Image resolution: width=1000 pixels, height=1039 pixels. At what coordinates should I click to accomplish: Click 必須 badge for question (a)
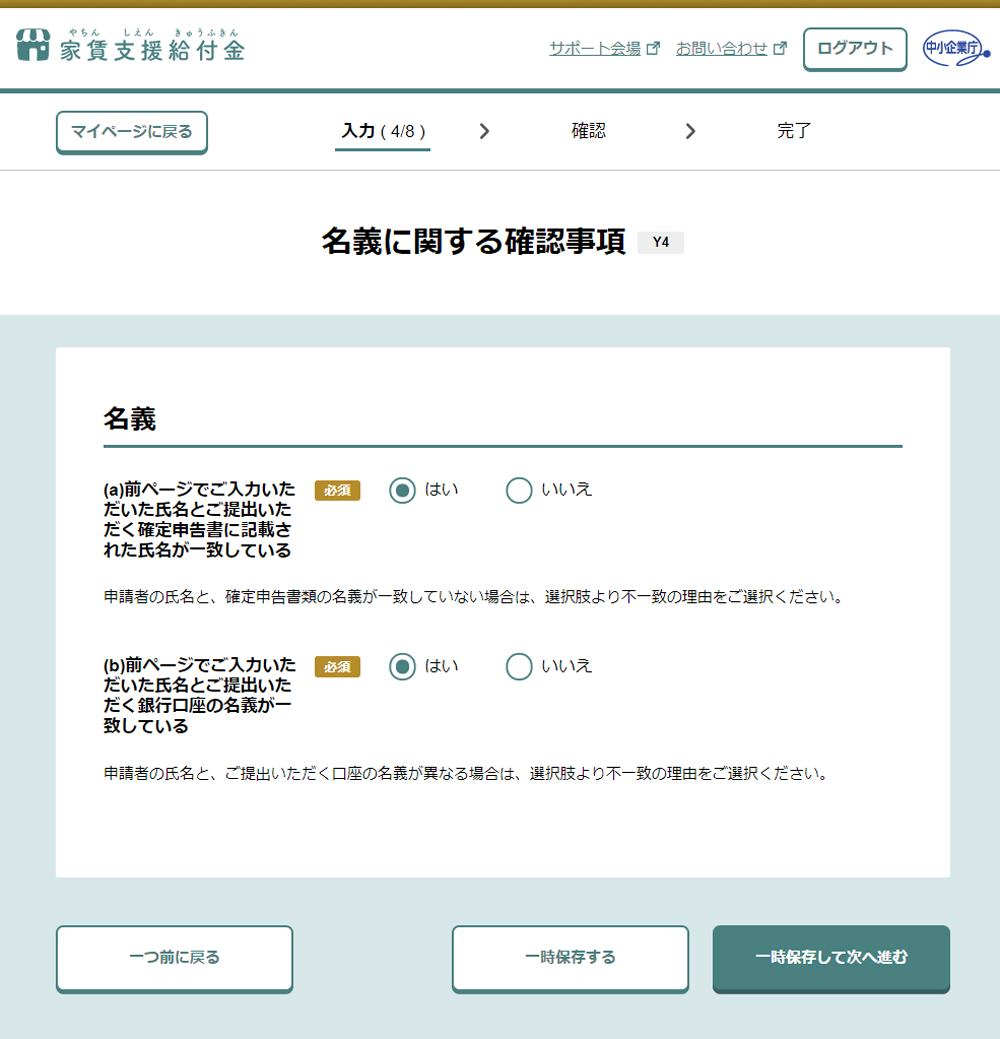click(337, 490)
